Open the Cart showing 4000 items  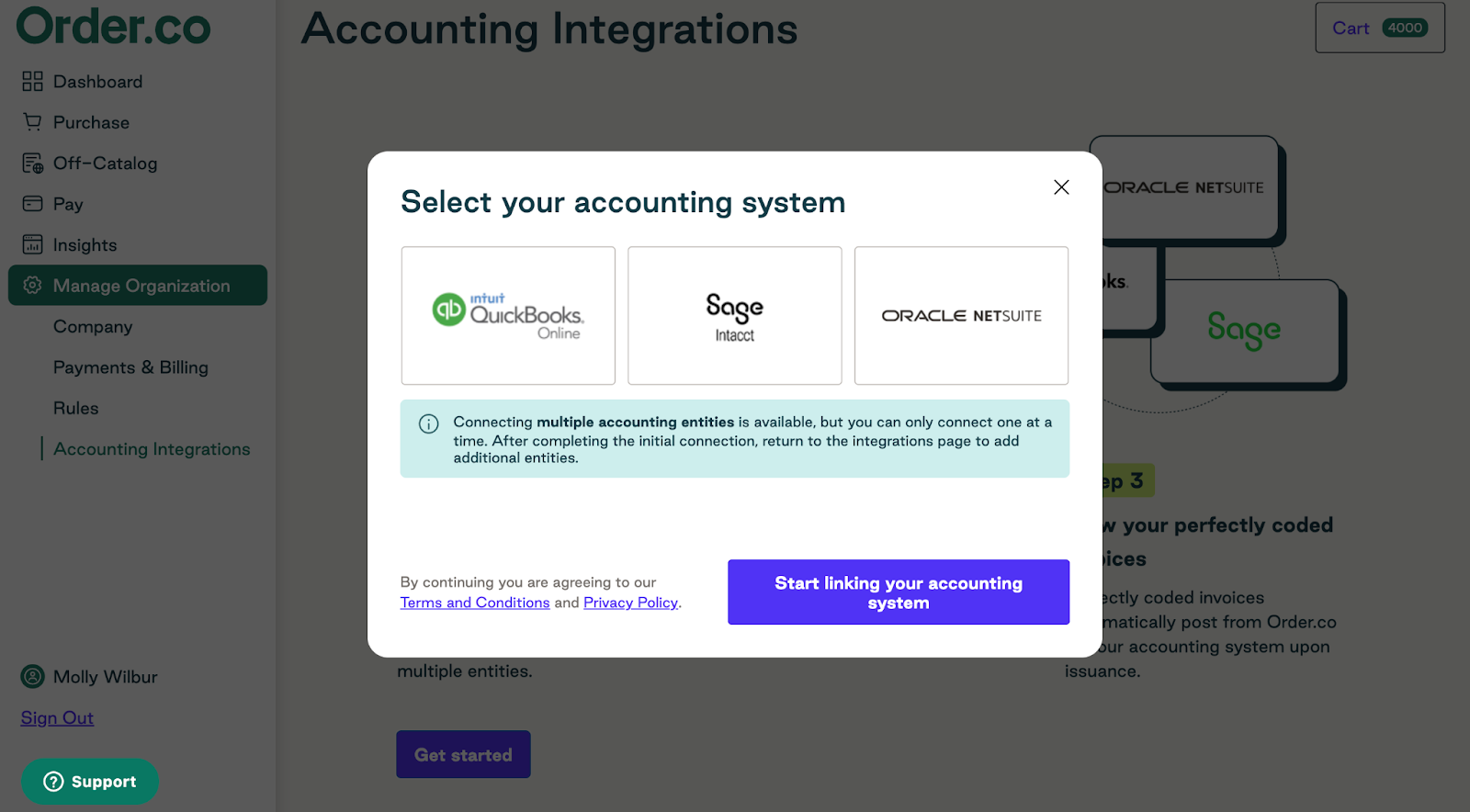tap(1378, 28)
